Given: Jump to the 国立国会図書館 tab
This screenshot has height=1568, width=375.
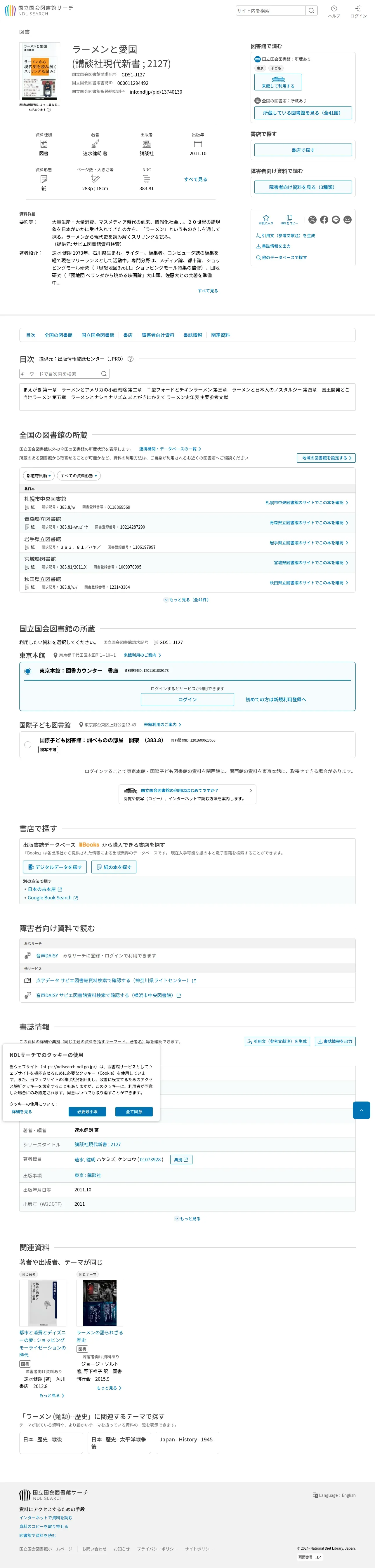Looking at the screenshot, I should coord(98,335).
